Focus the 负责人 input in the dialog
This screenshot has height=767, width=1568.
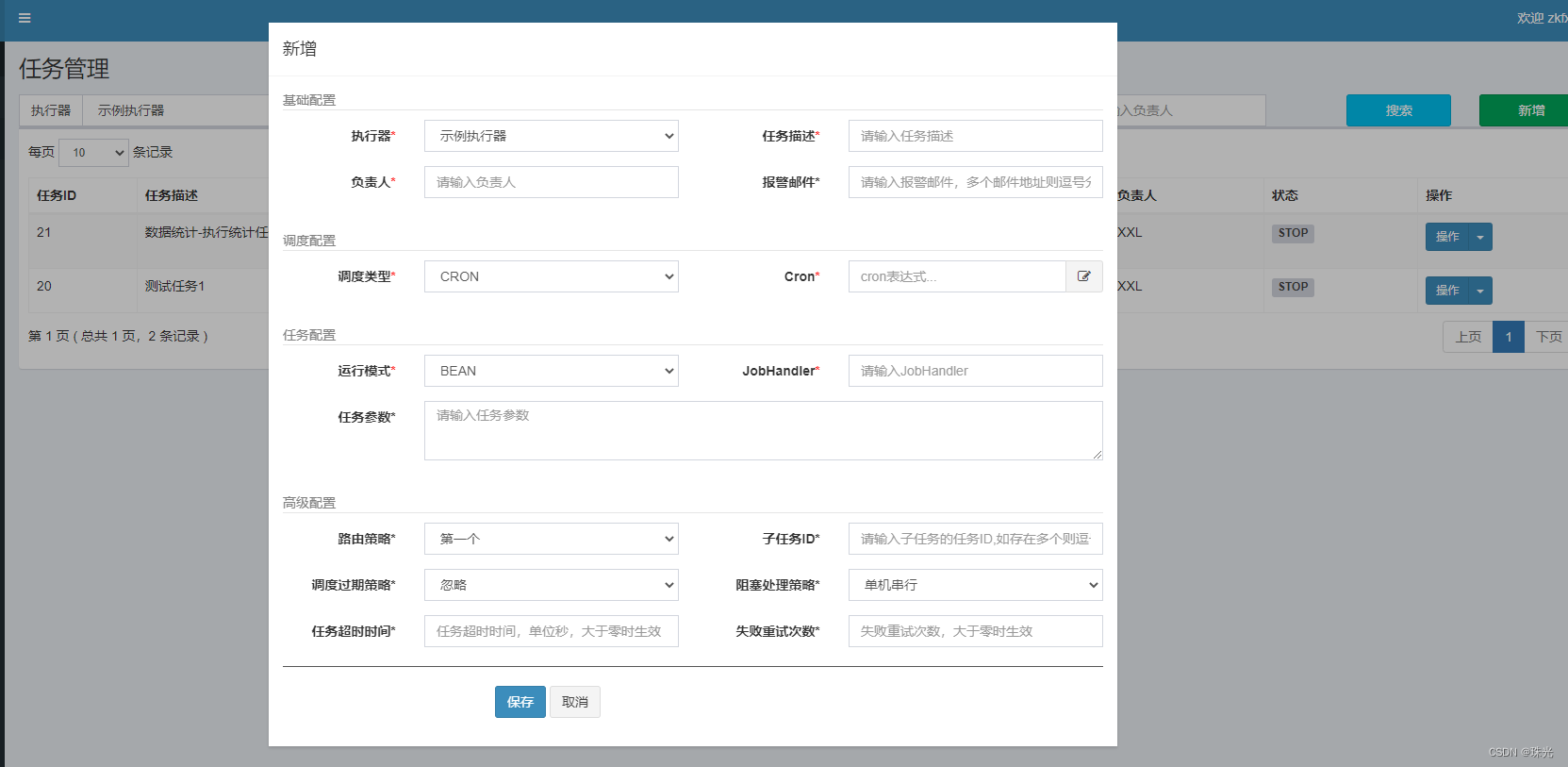[552, 182]
